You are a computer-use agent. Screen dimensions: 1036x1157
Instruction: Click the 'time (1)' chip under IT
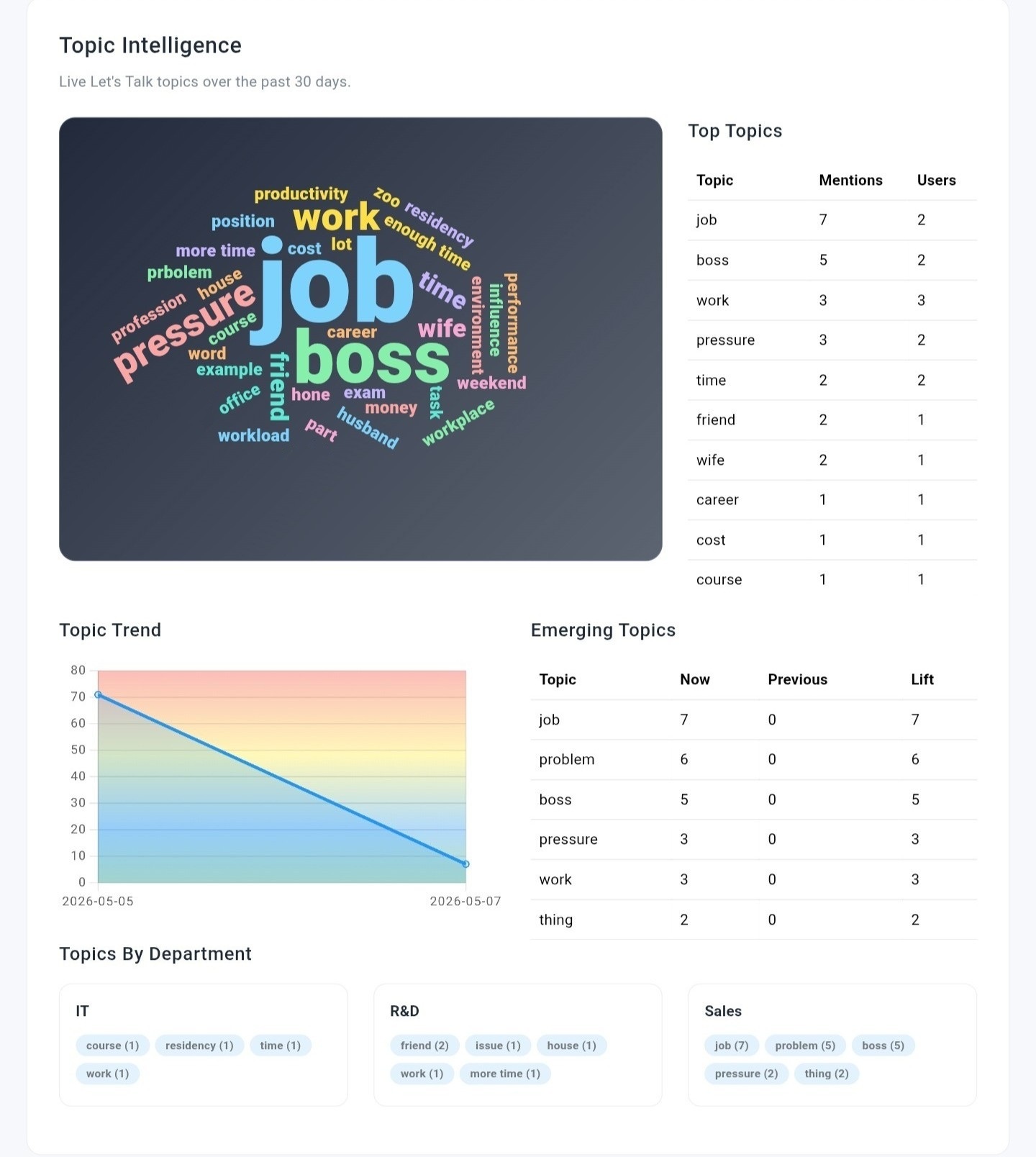[x=281, y=1045]
